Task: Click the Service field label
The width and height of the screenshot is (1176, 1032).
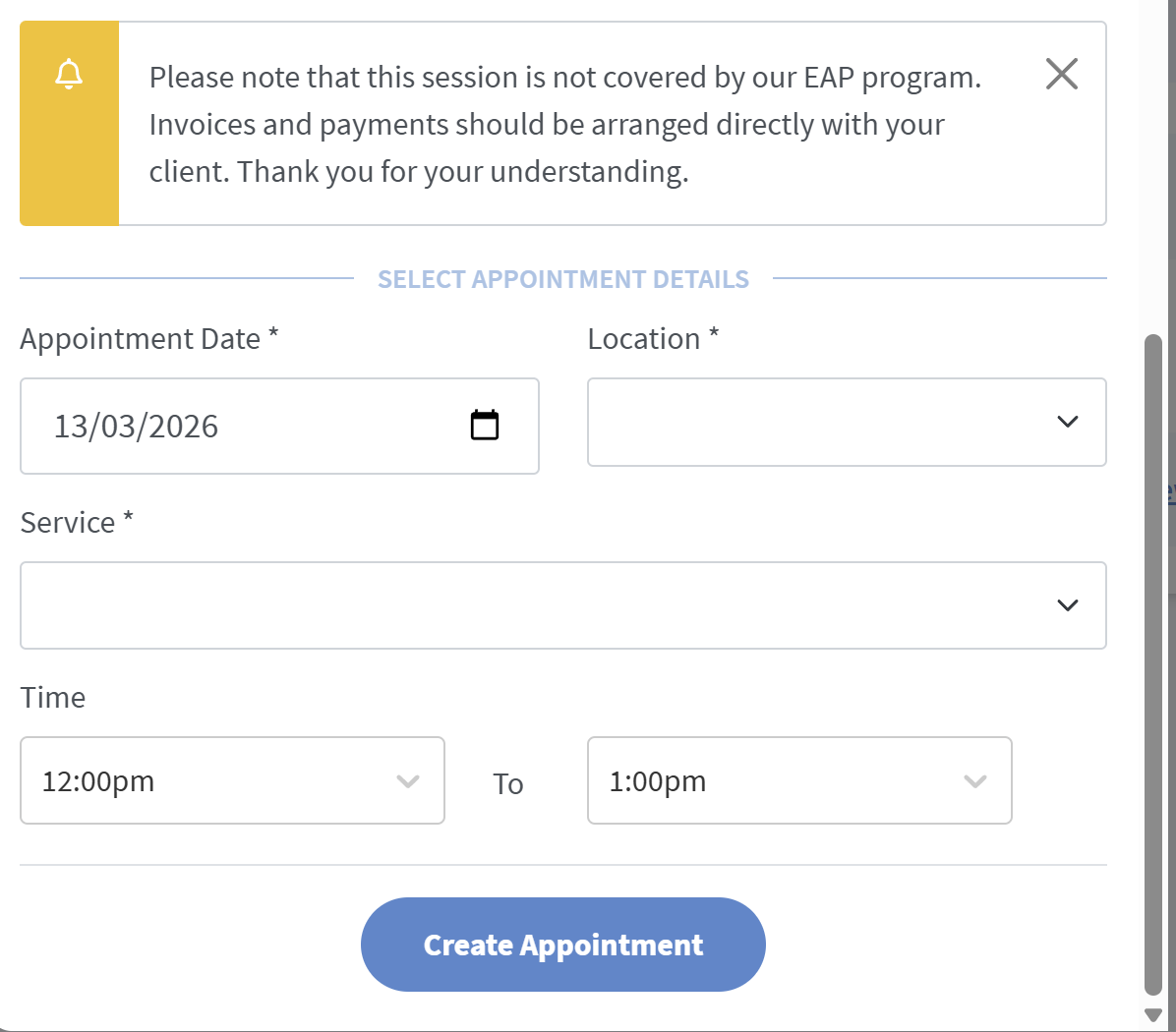Action: [68, 523]
